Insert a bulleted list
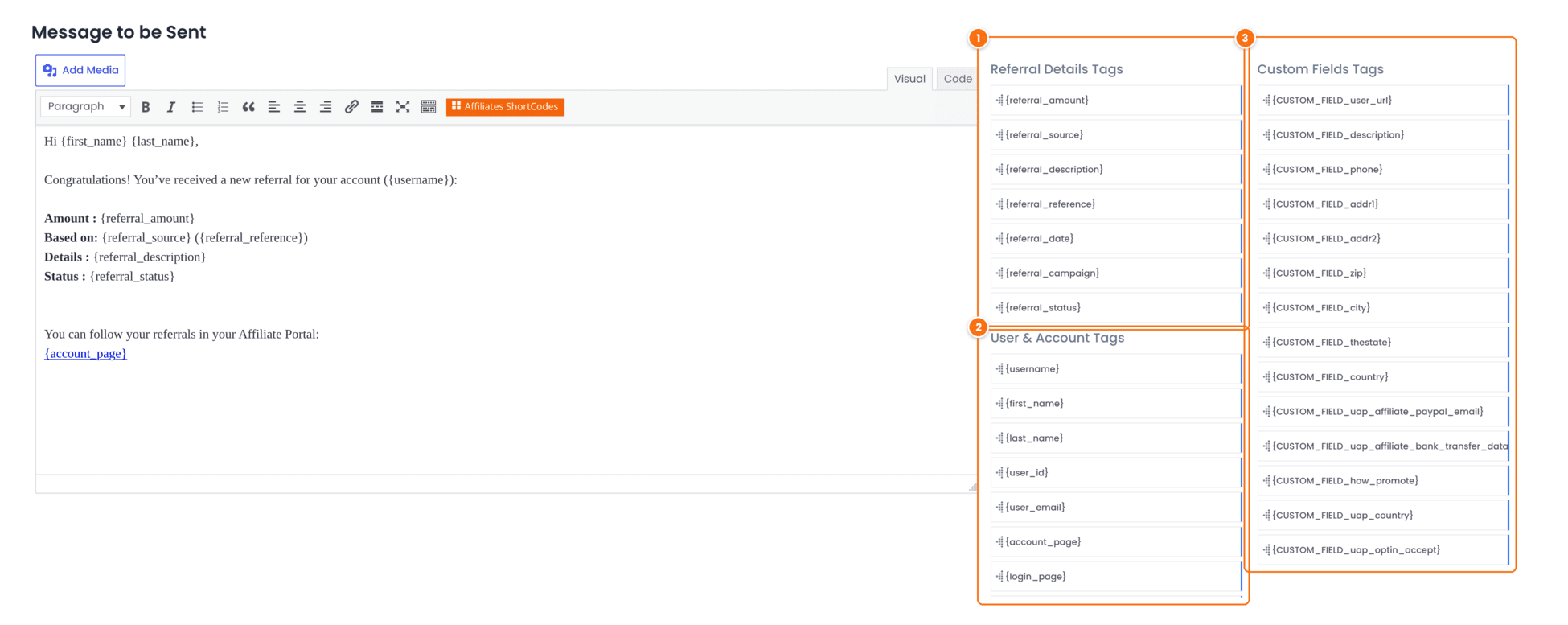1568x625 pixels. pyautogui.click(x=197, y=107)
